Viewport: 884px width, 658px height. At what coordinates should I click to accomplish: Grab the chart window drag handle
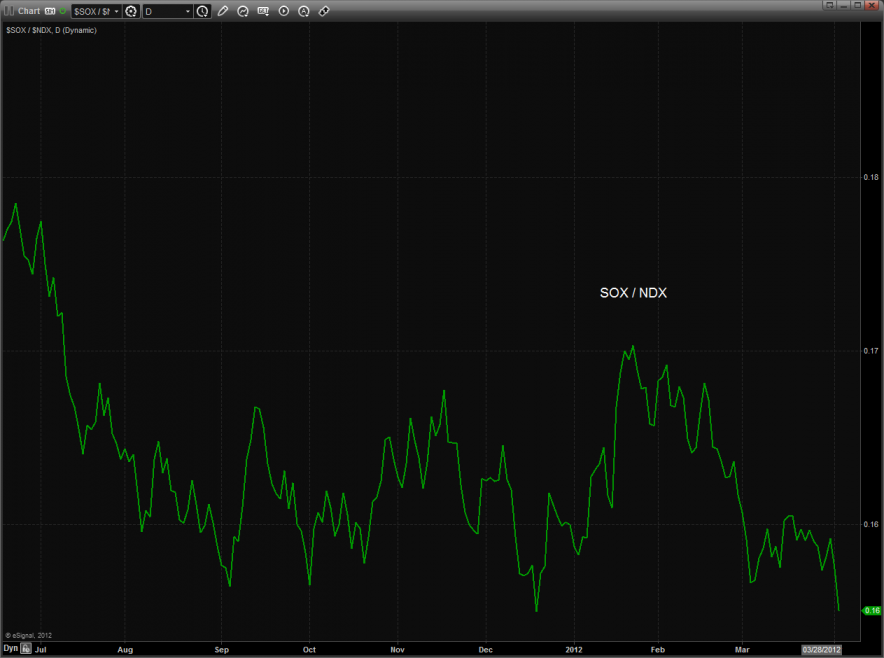8,11
